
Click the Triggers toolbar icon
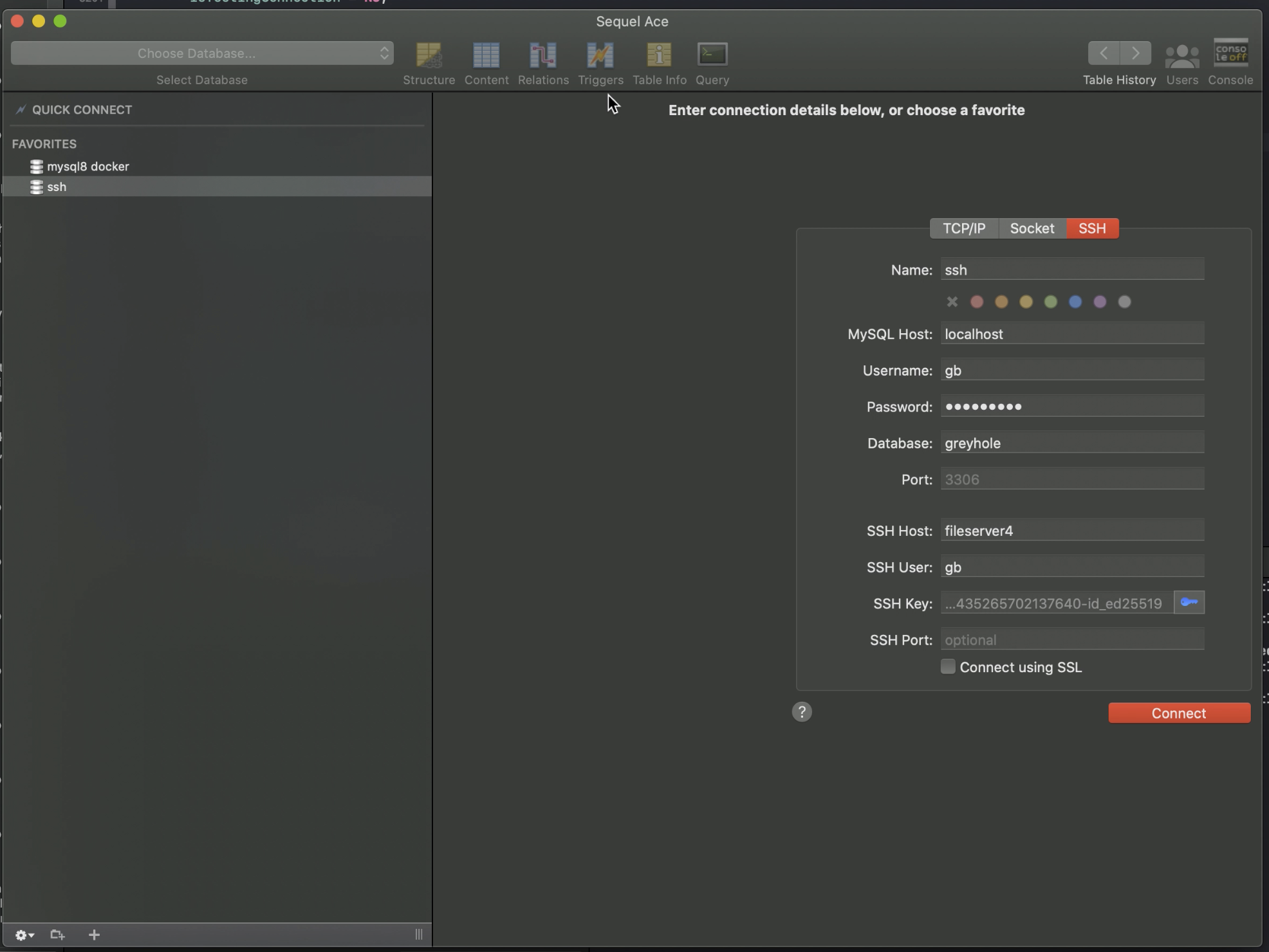click(x=600, y=55)
